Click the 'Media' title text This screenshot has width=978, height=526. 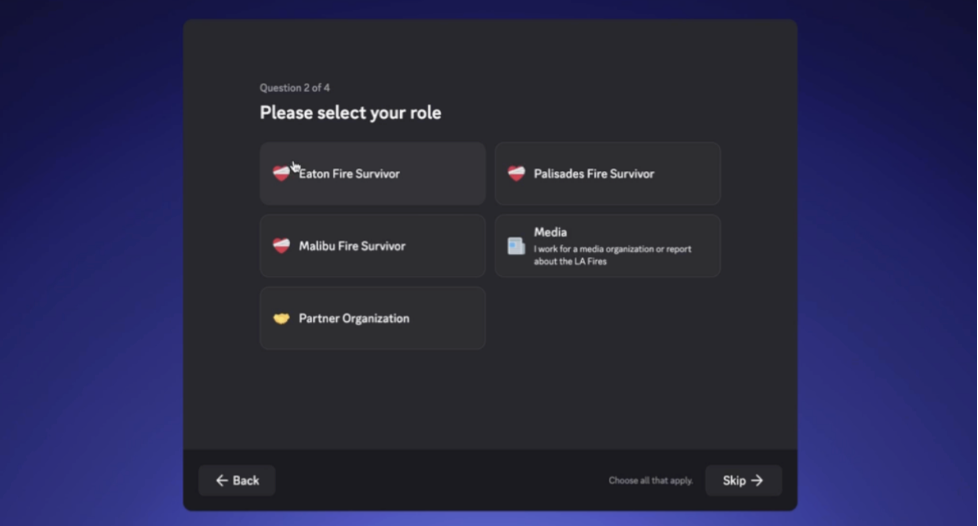coord(550,232)
